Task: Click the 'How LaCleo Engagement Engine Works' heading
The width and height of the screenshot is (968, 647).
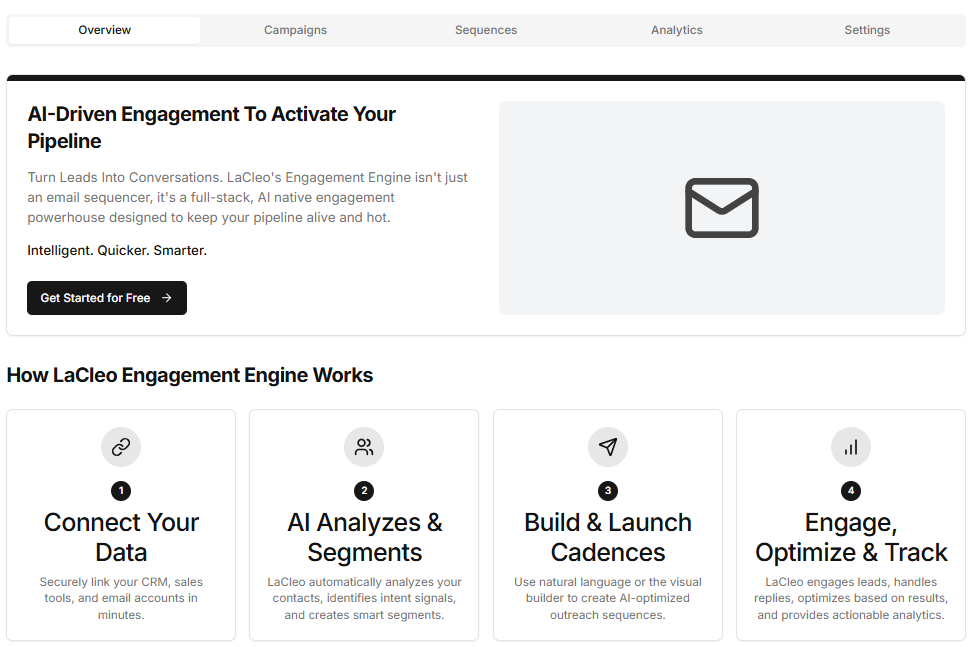Action: (x=190, y=375)
